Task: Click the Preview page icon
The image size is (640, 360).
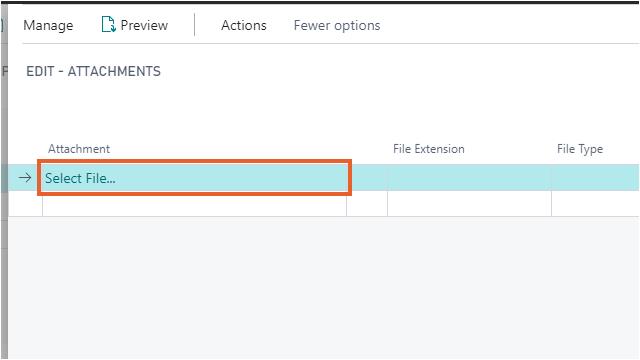Action: coord(108,24)
